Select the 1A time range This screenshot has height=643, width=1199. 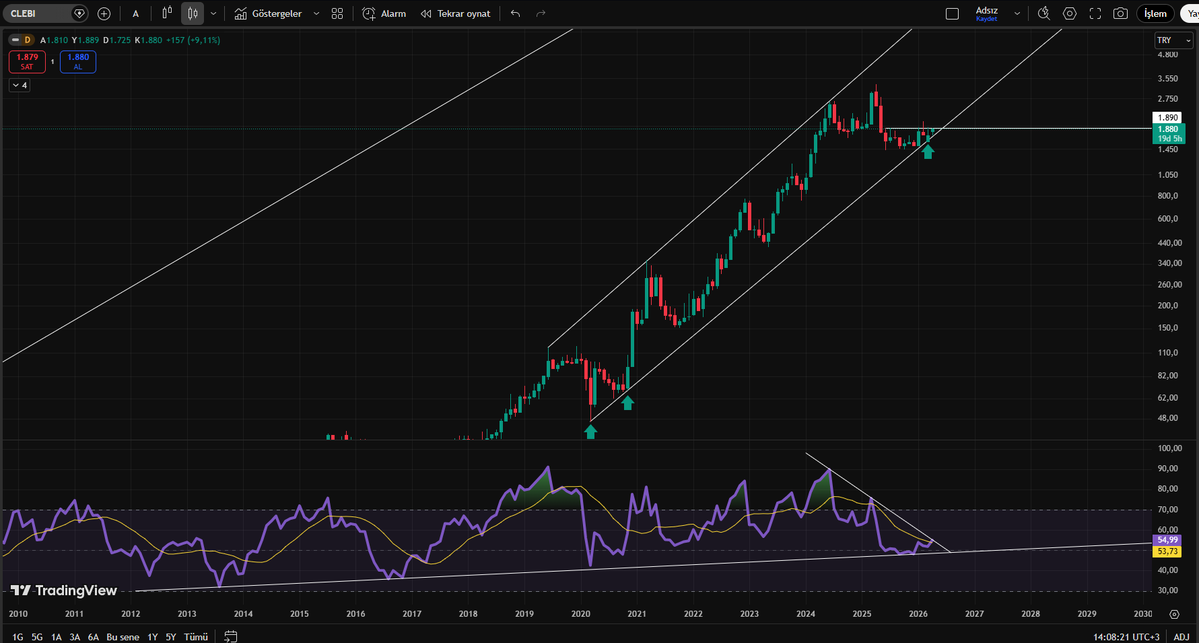coord(56,636)
